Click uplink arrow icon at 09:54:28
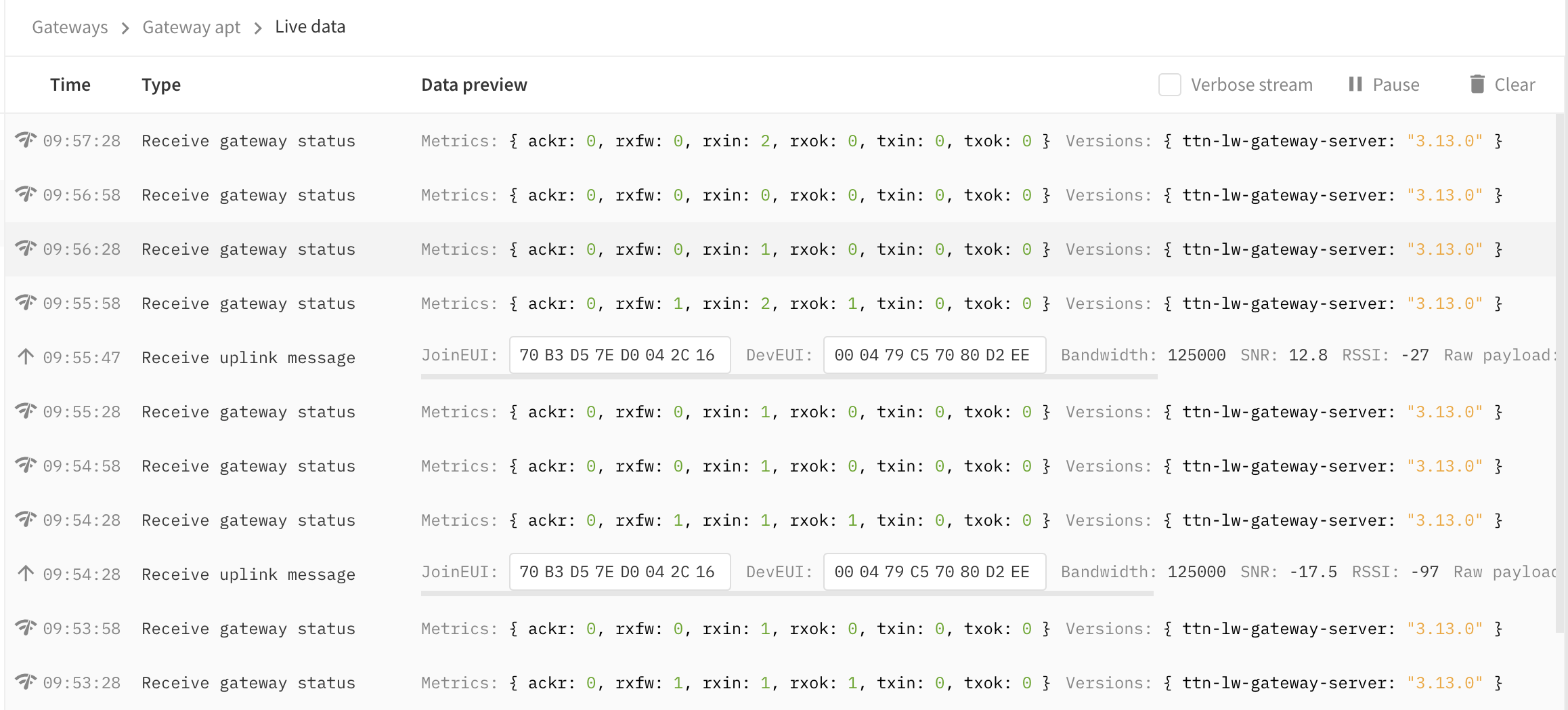 point(26,573)
